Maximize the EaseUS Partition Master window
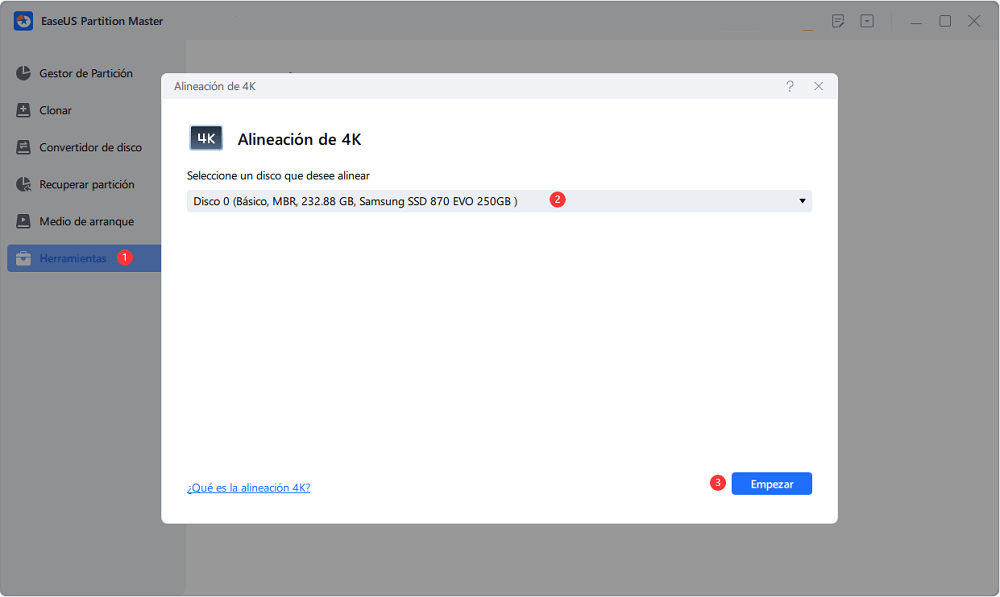Screen dimensions: 1000x597 point(945,21)
